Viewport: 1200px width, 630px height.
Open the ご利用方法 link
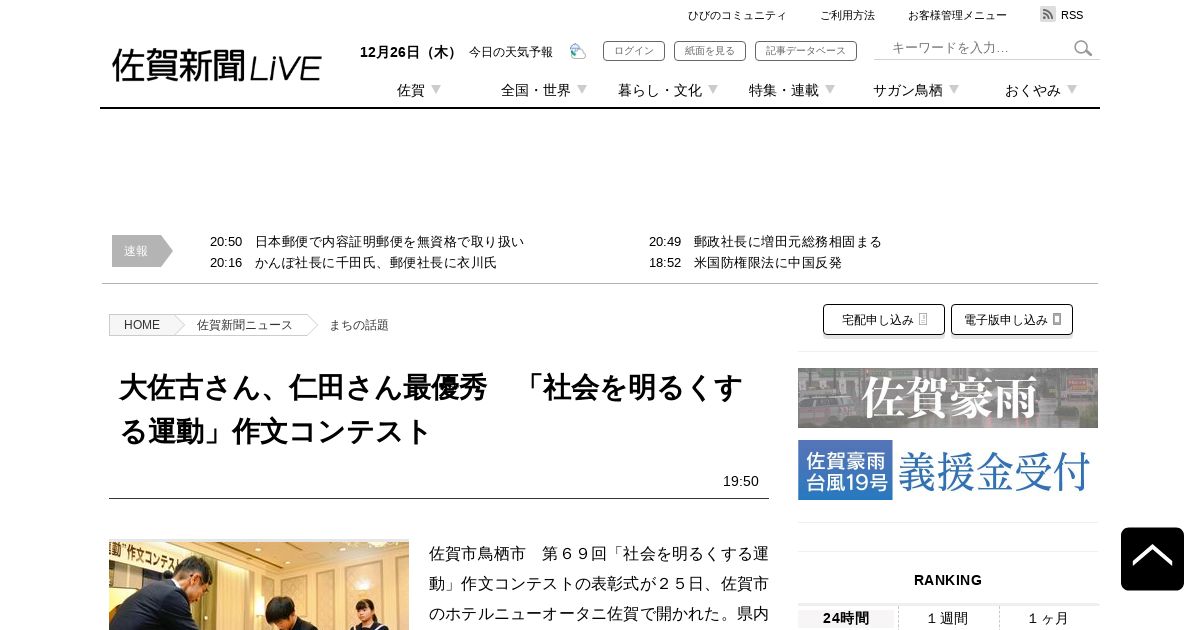click(x=847, y=15)
